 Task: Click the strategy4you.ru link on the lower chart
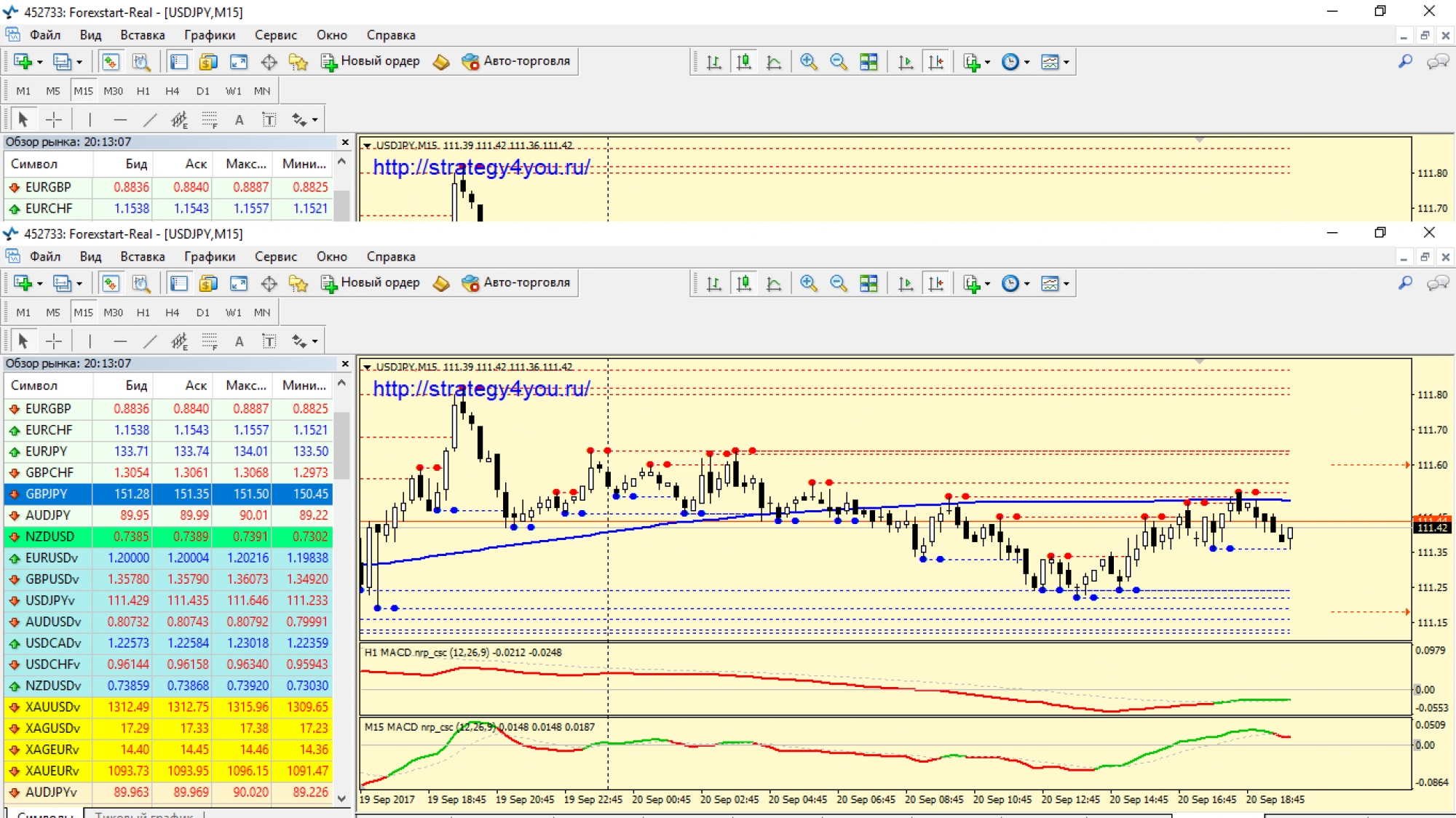[x=481, y=389]
